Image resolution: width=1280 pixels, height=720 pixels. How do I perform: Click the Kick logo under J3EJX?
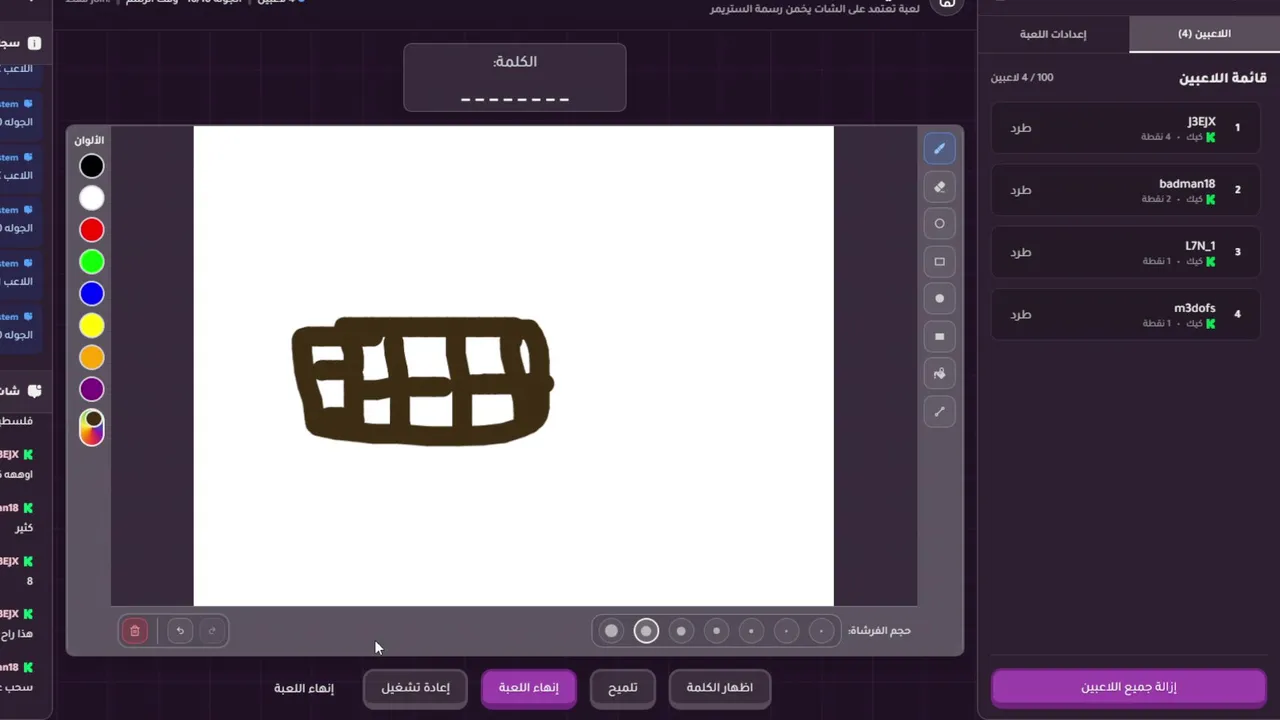1211,137
